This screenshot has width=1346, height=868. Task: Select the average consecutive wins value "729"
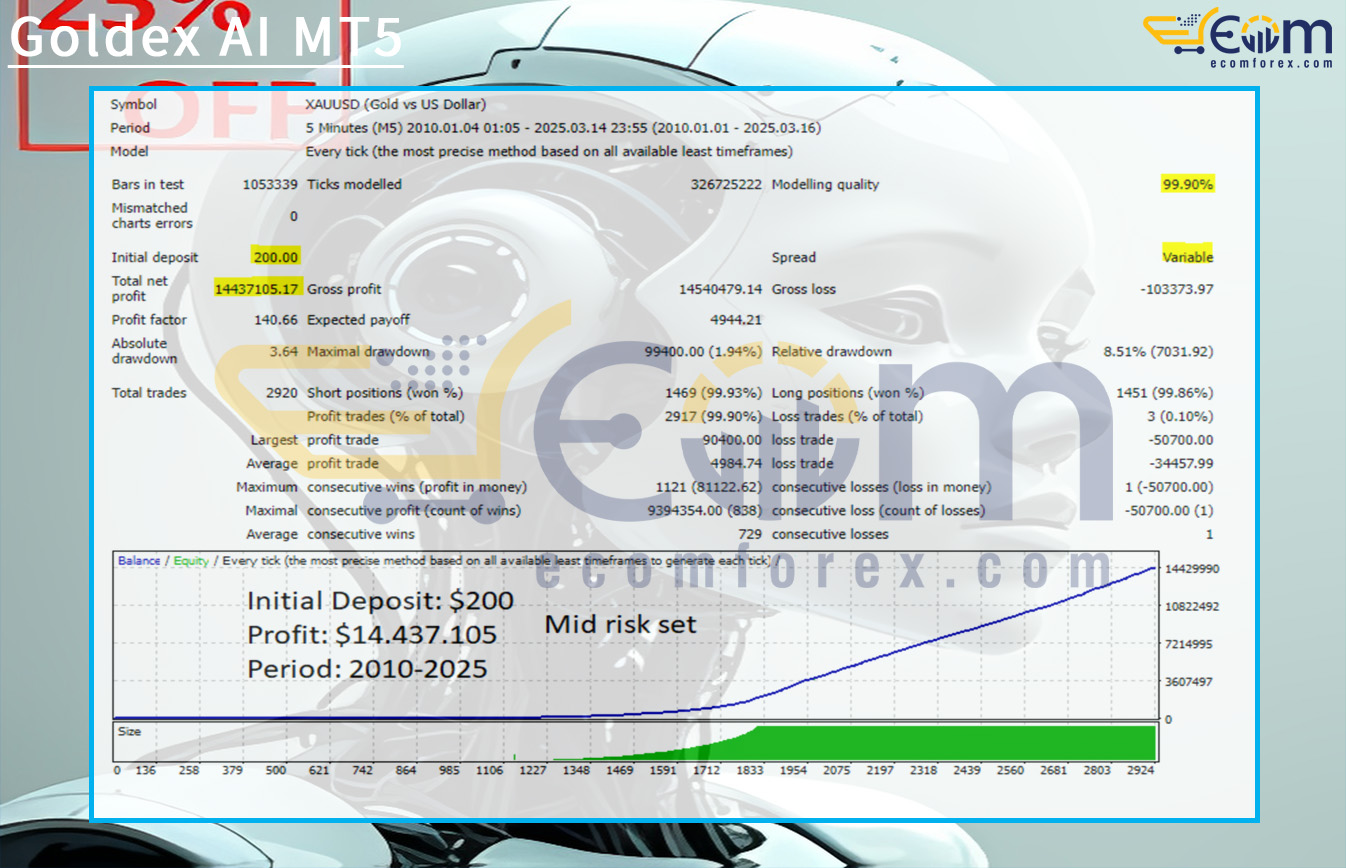click(749, 535)
